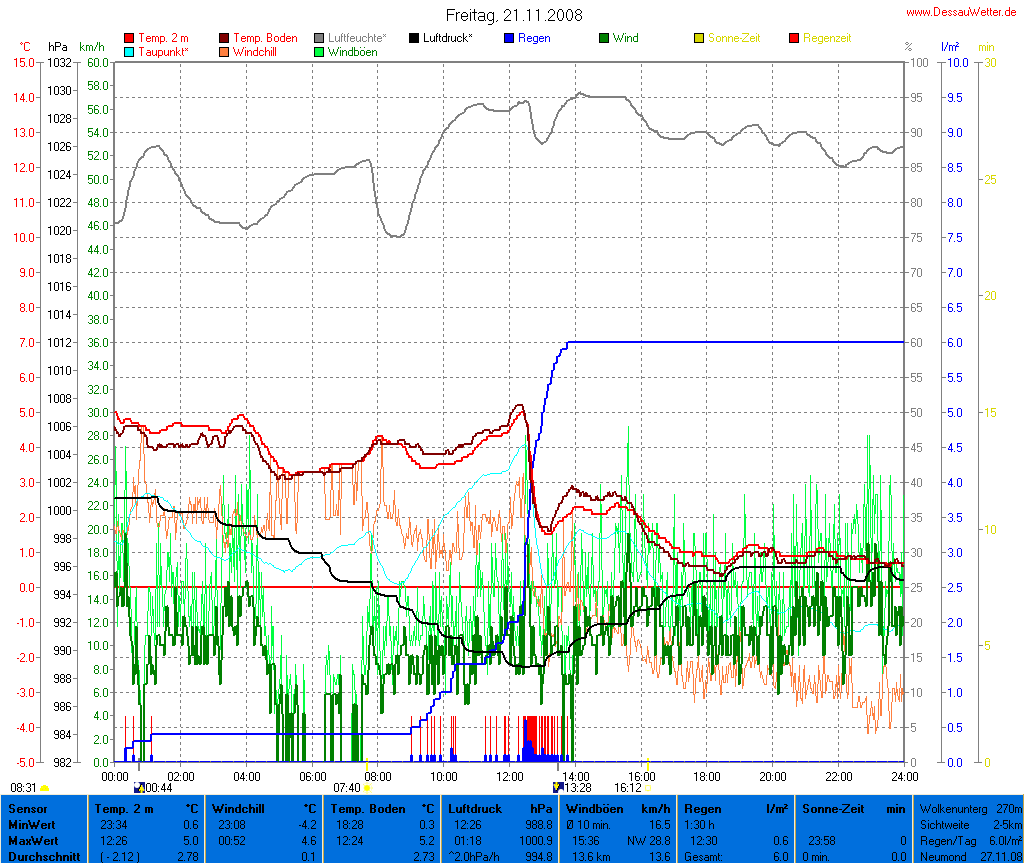Click the sun icon next to 08:31
This screenshot has width=1024, height=863.
45,789
